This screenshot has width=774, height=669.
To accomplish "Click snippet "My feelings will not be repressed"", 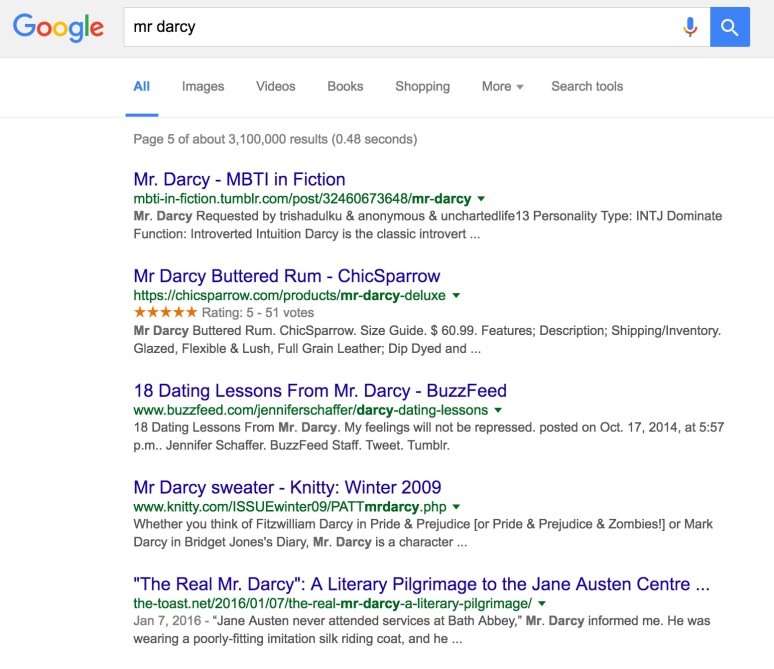I will [x=428, y=436].
